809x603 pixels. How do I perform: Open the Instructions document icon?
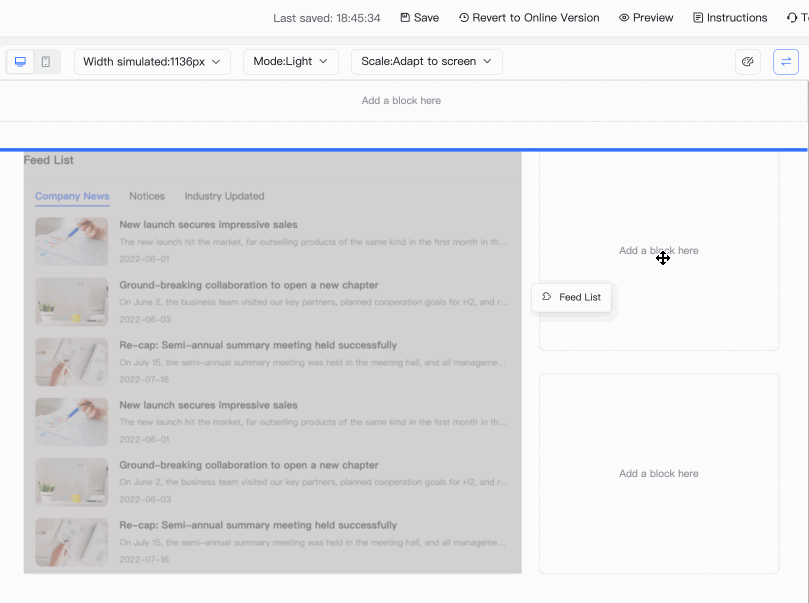pyautogui.click(x=698, y=18)
